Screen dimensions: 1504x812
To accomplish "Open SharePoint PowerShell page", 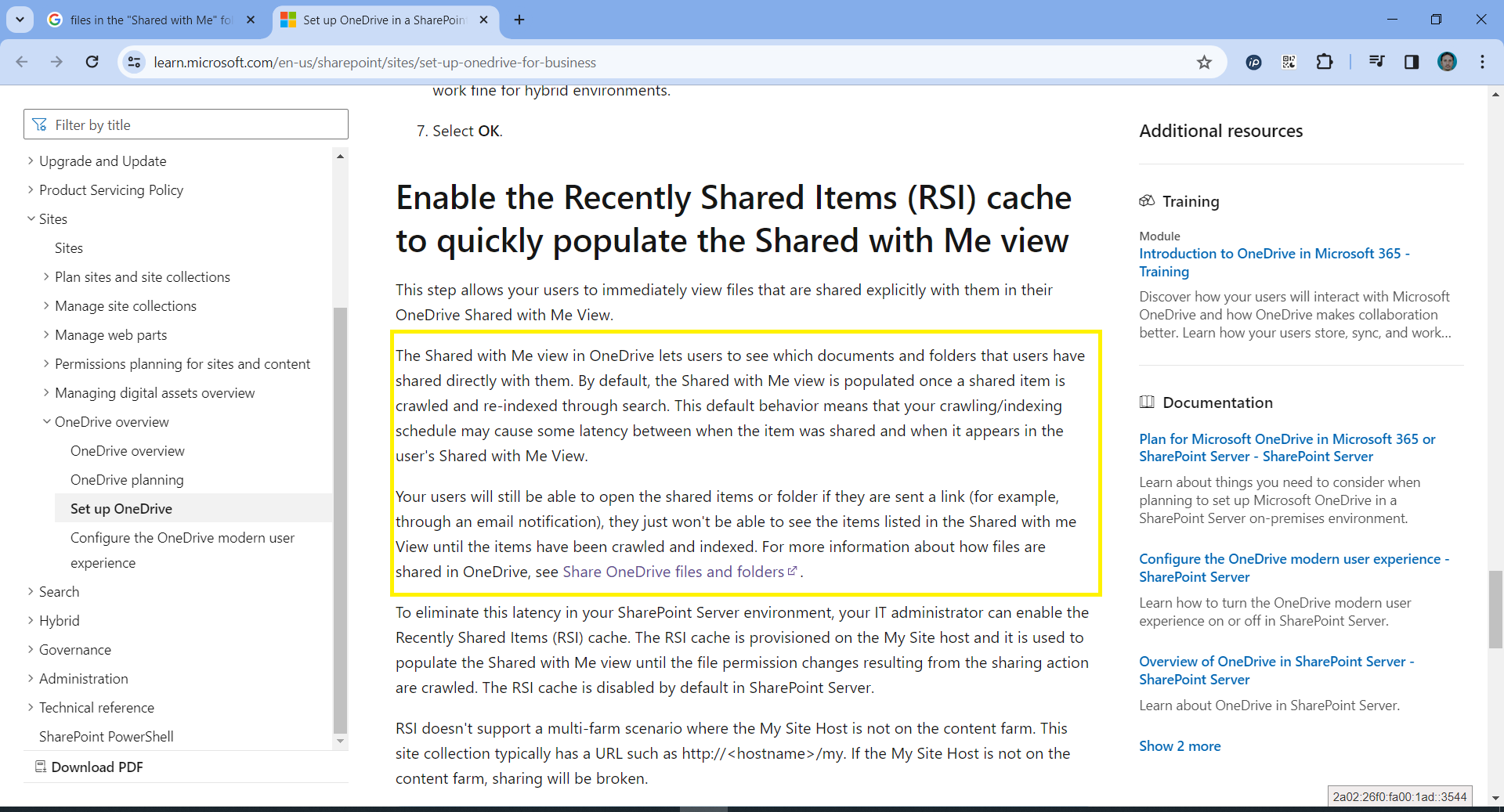I will click(107, 736).
